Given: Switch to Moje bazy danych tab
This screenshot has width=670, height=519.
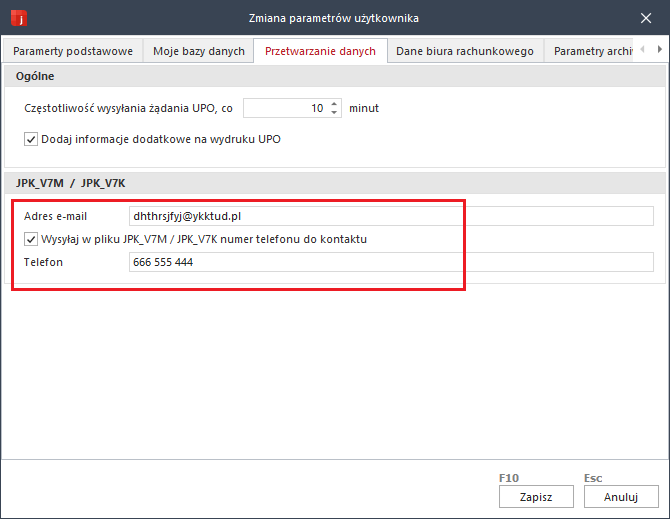Looking at the screenshot, I should pos(198,51).
